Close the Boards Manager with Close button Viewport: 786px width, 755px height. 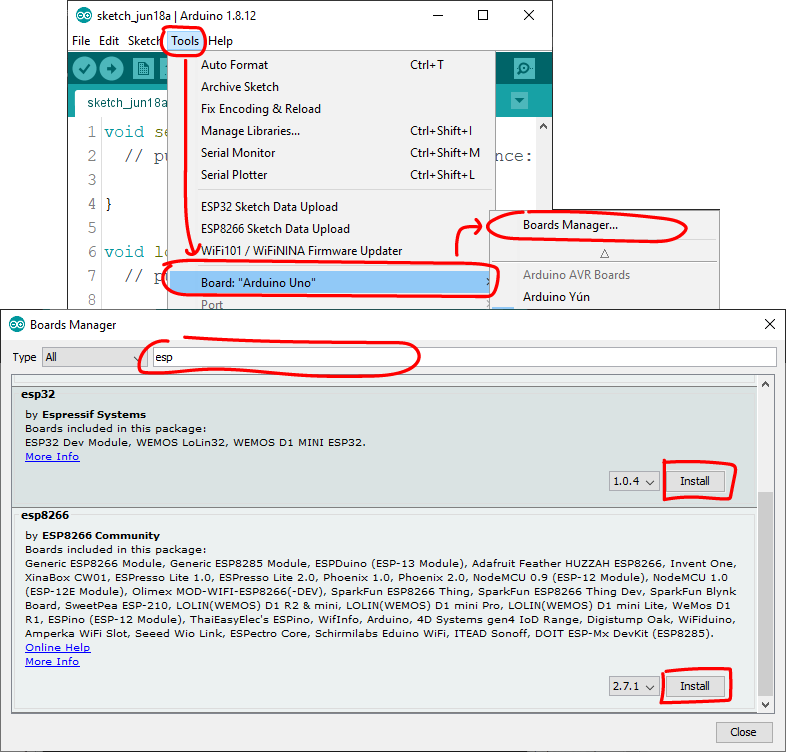pos(743,732)
